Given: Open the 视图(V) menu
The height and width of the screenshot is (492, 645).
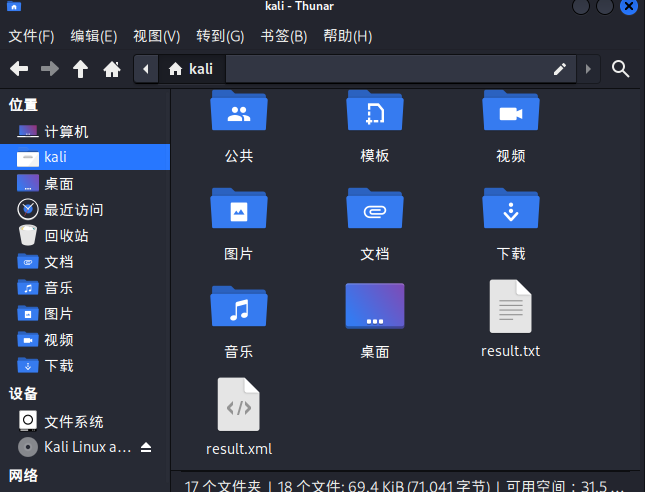Looking at the screenshot, I should click(x=157, y=36).
